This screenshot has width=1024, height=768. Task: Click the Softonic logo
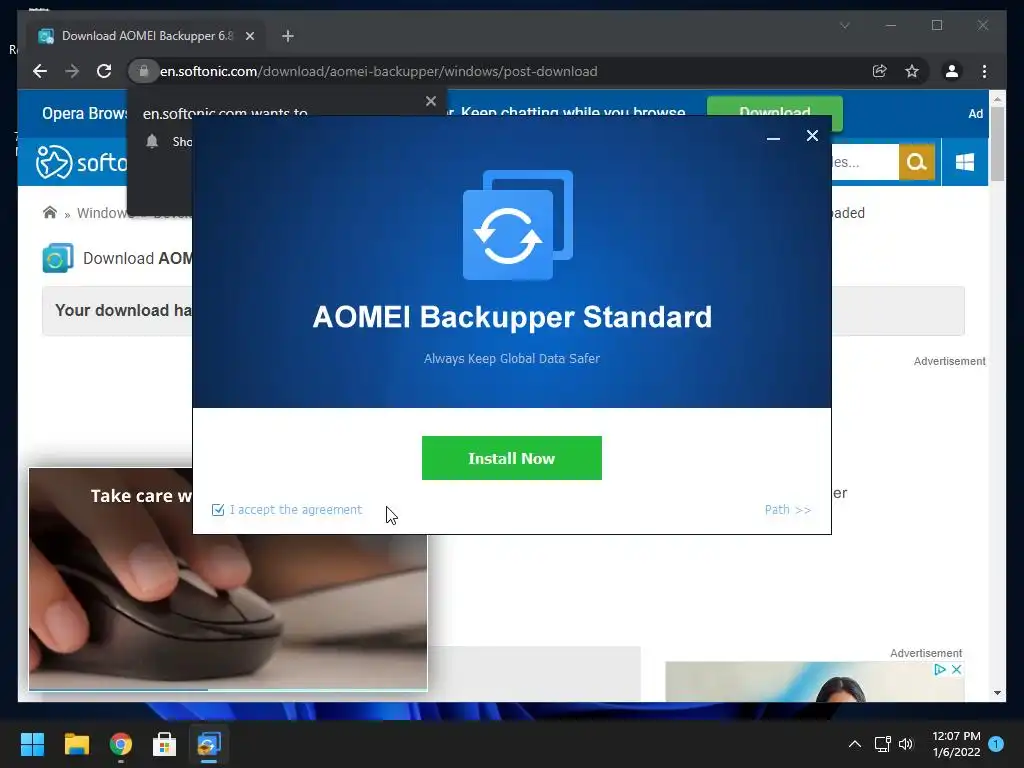[82, 162]
